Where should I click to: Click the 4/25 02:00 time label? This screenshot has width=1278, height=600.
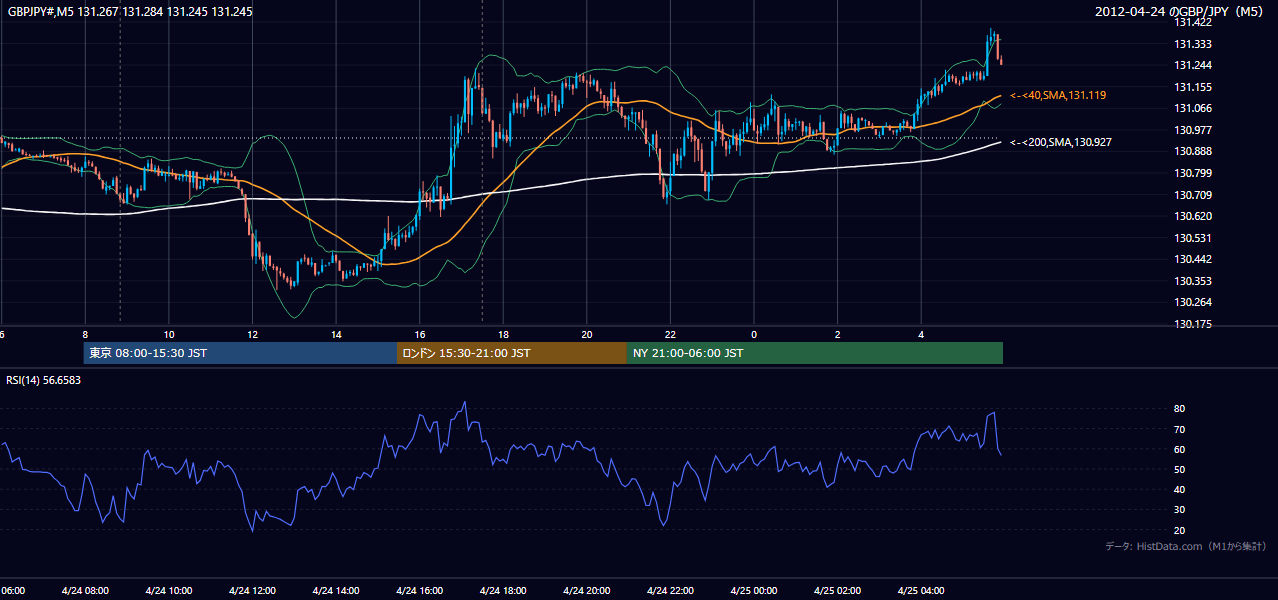836,591
